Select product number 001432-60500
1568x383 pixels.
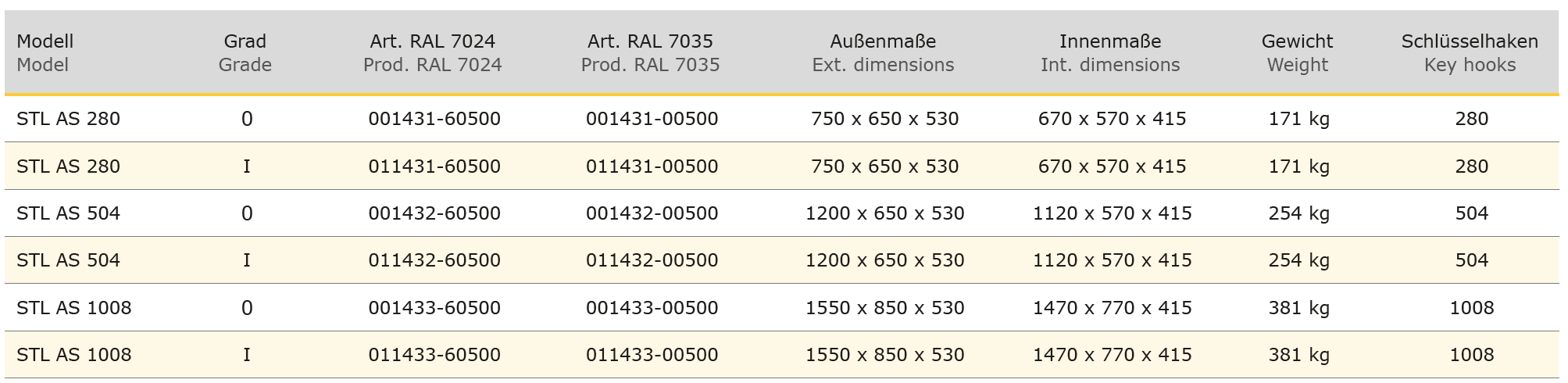tap(434, 213)
